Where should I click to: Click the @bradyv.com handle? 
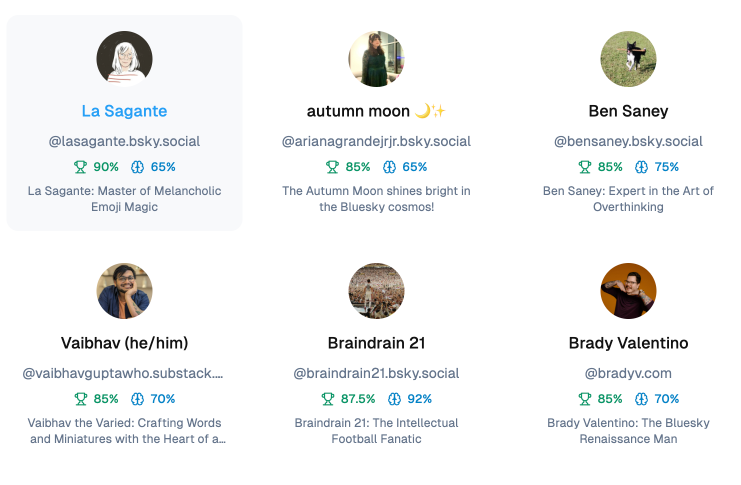pos(628,373)
